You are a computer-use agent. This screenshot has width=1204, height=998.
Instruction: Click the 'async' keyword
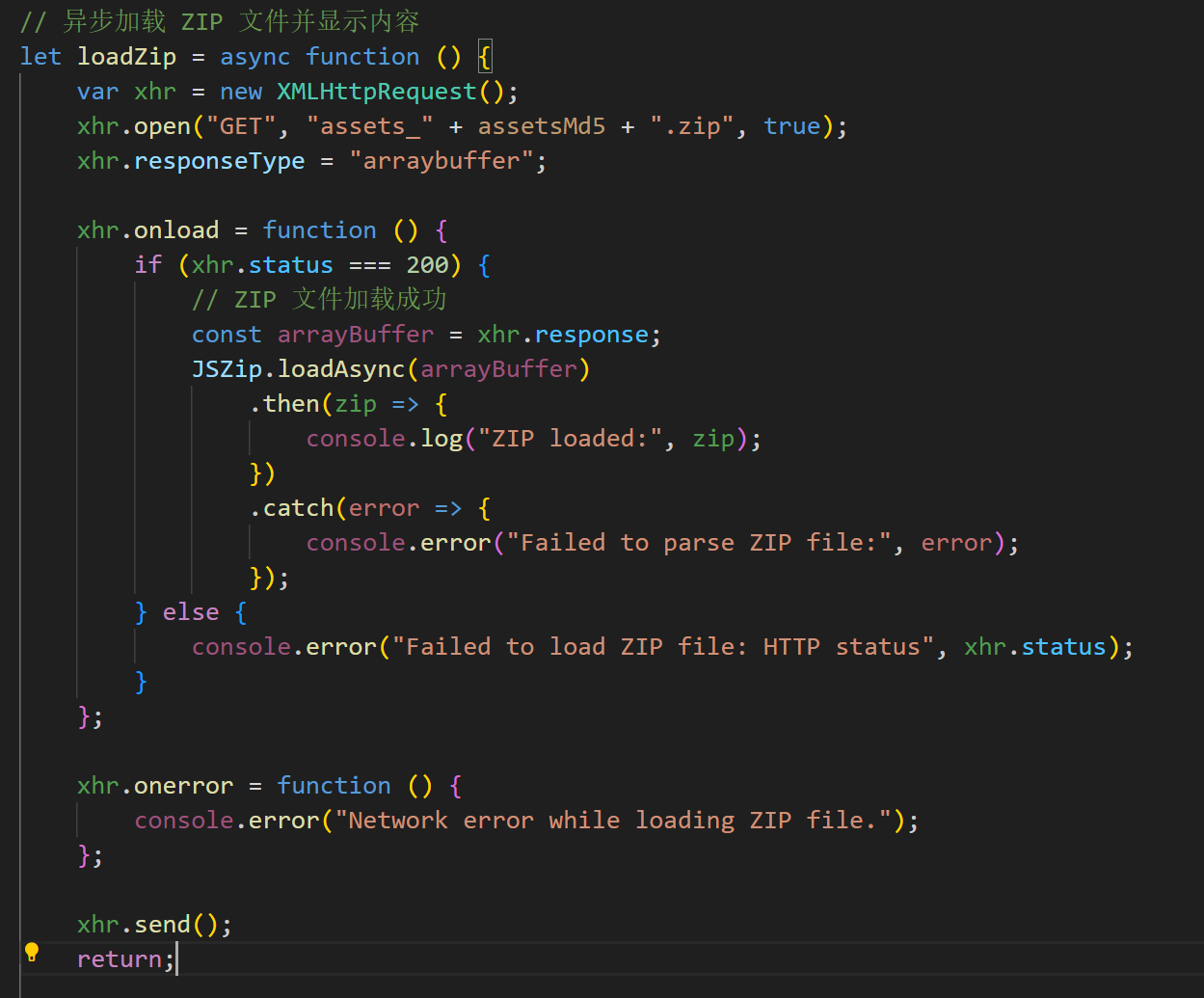coord(254,57)
